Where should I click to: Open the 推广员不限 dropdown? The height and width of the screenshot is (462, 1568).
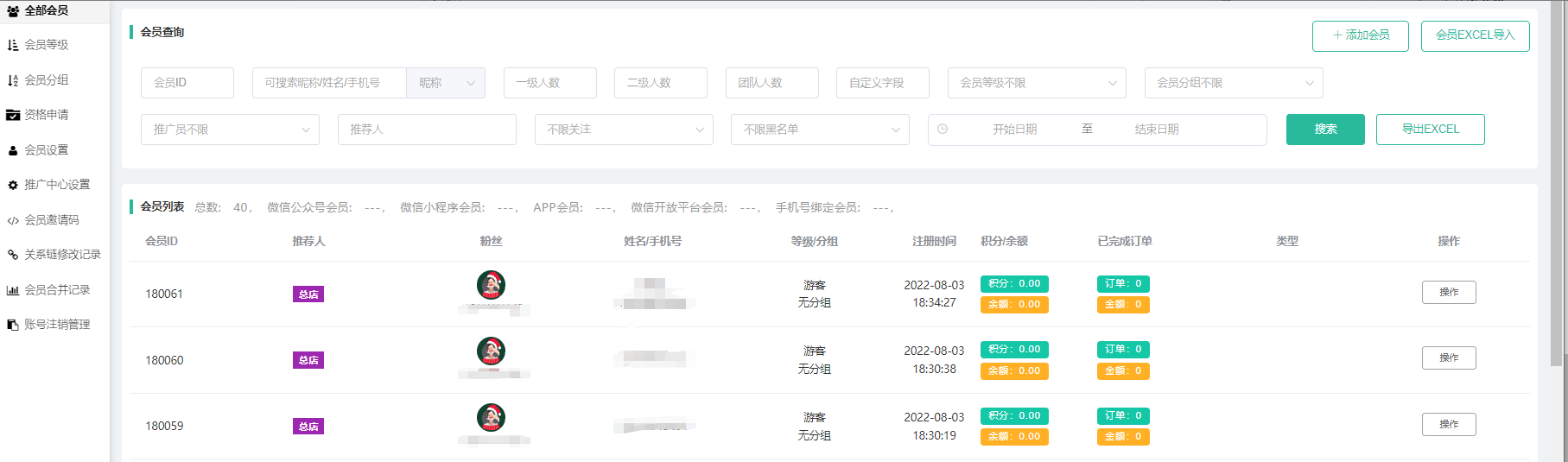(230, 130)
